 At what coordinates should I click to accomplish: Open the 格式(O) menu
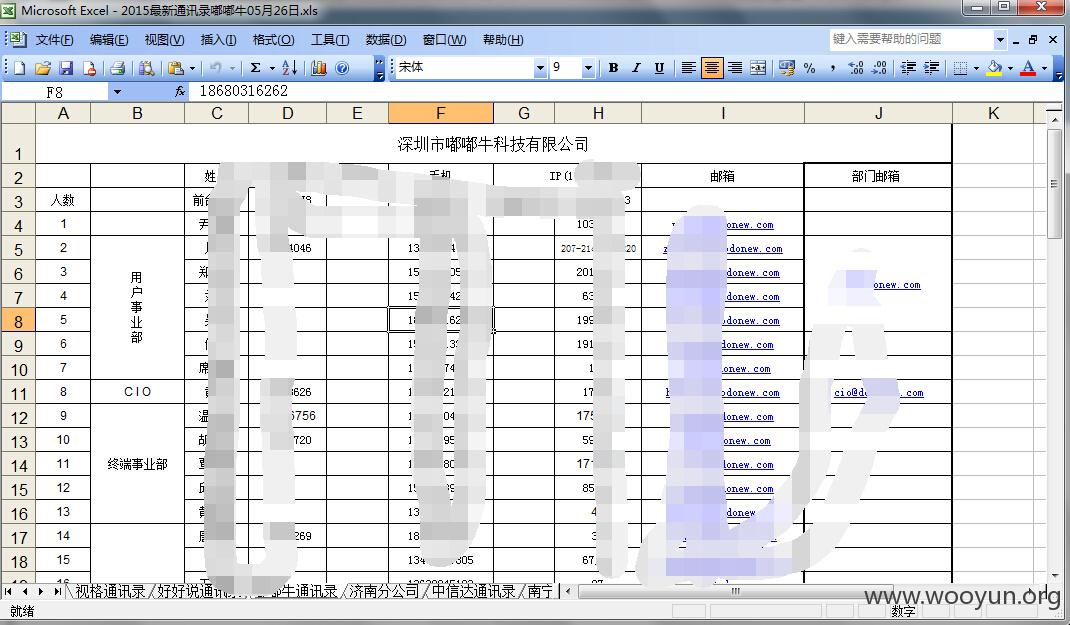(x=274, y=40)
